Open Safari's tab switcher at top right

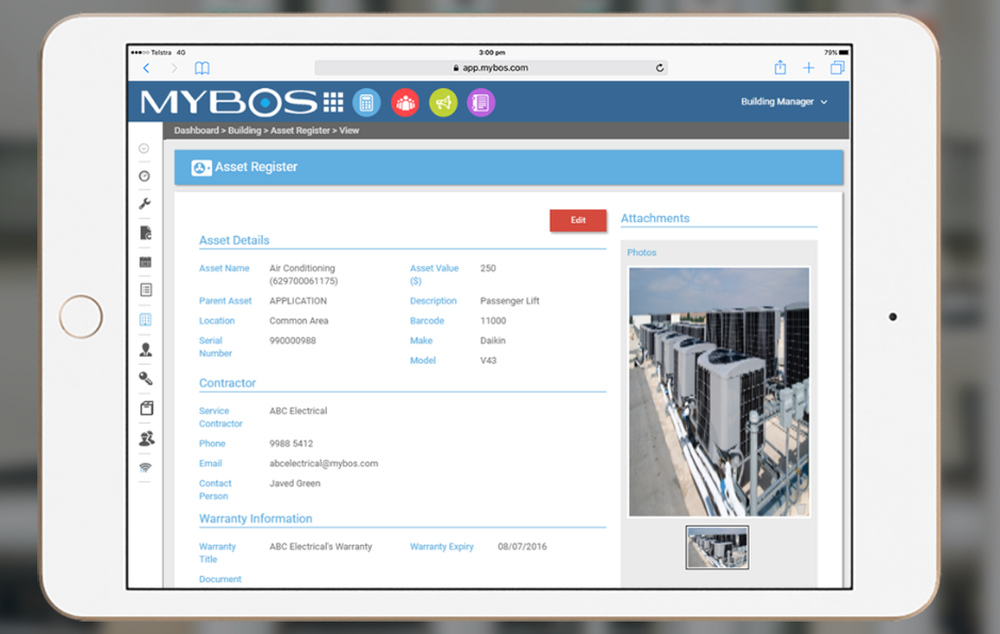pos(838,67)
